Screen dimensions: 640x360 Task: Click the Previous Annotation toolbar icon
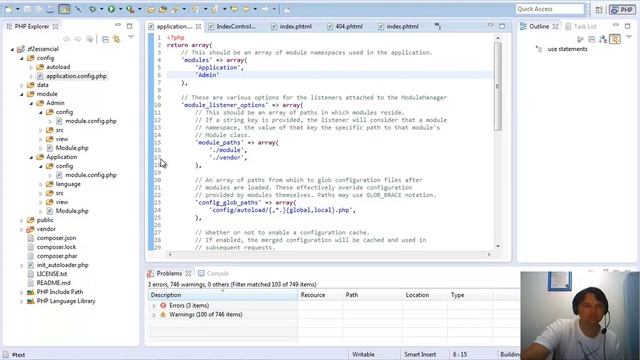pyautogui.click(x=215, y=9)
